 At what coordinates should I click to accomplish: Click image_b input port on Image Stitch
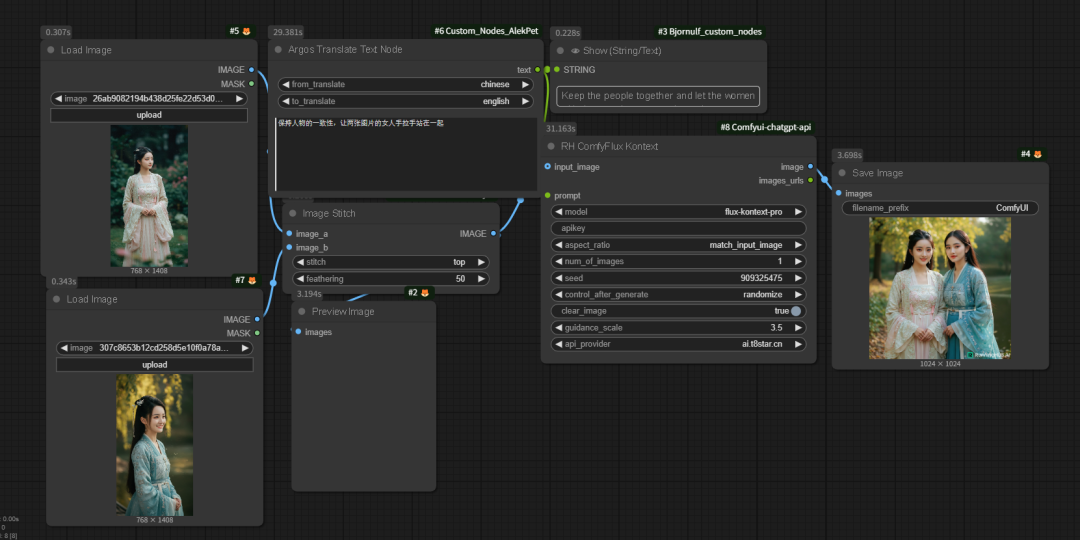tap(289, 247)
